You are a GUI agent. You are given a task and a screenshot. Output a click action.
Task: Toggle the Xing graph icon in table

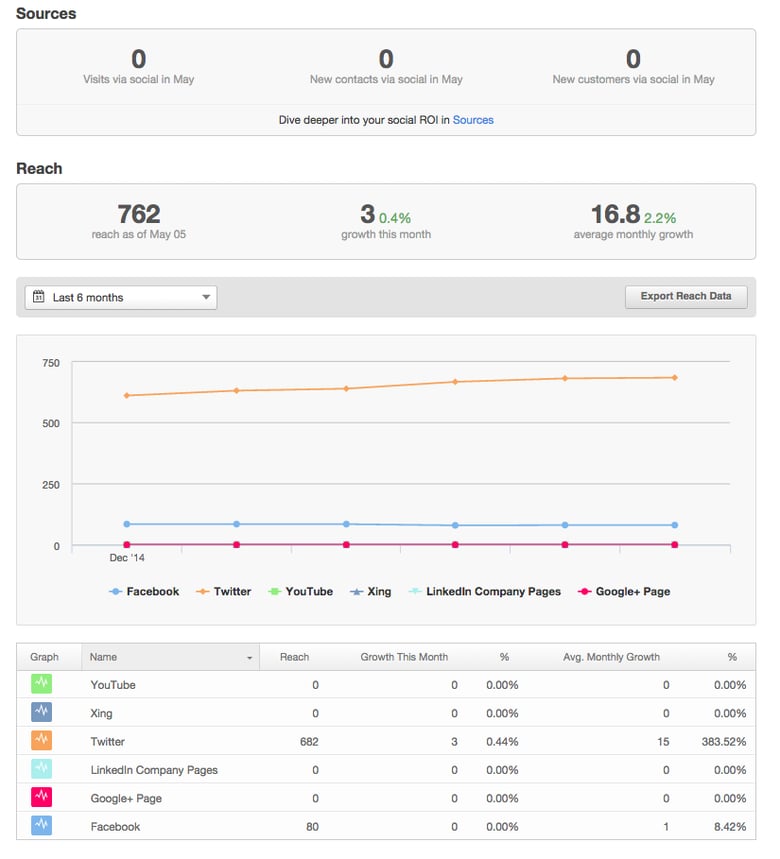point(41,713)
